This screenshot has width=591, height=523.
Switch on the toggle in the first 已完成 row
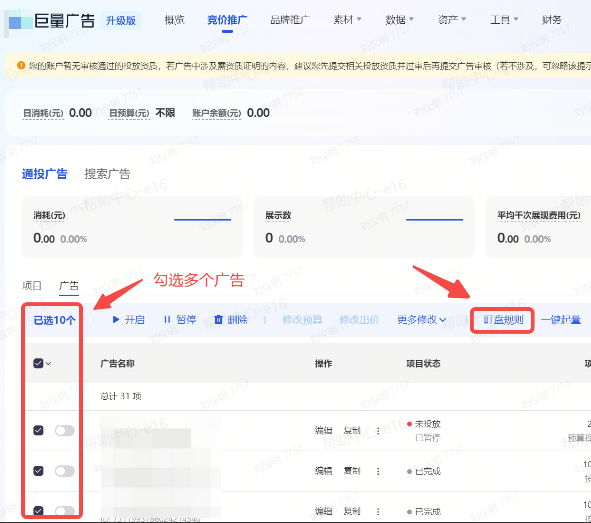[x=65, y=471]
